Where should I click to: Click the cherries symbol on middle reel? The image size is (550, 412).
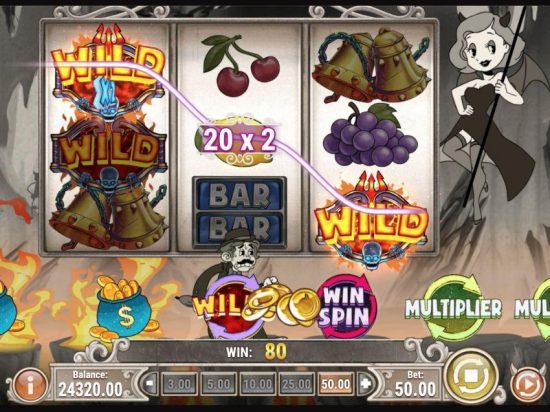point(241,65)
